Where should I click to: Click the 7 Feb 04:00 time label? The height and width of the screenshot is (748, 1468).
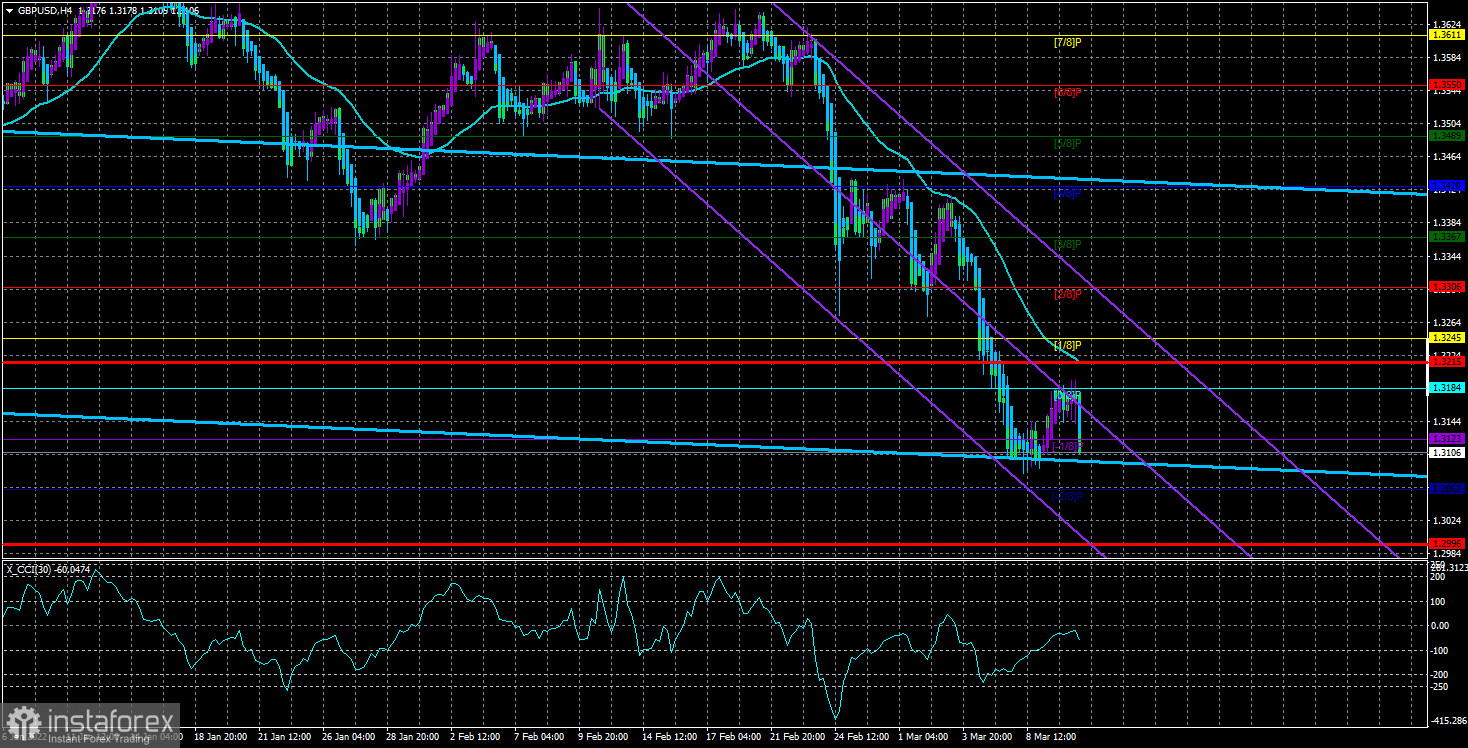(538, 737)
